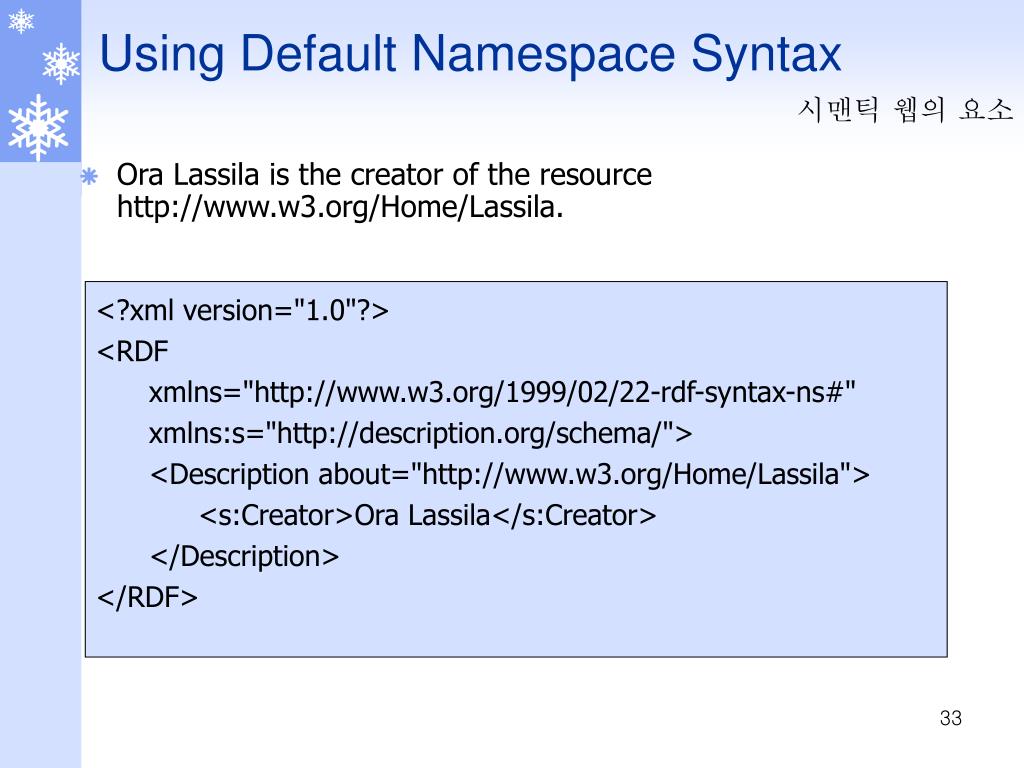Click the xmlns rdf-syntax-ns namespace line
The width and height of the screenshot is (1024, 768).
point(502,392)
